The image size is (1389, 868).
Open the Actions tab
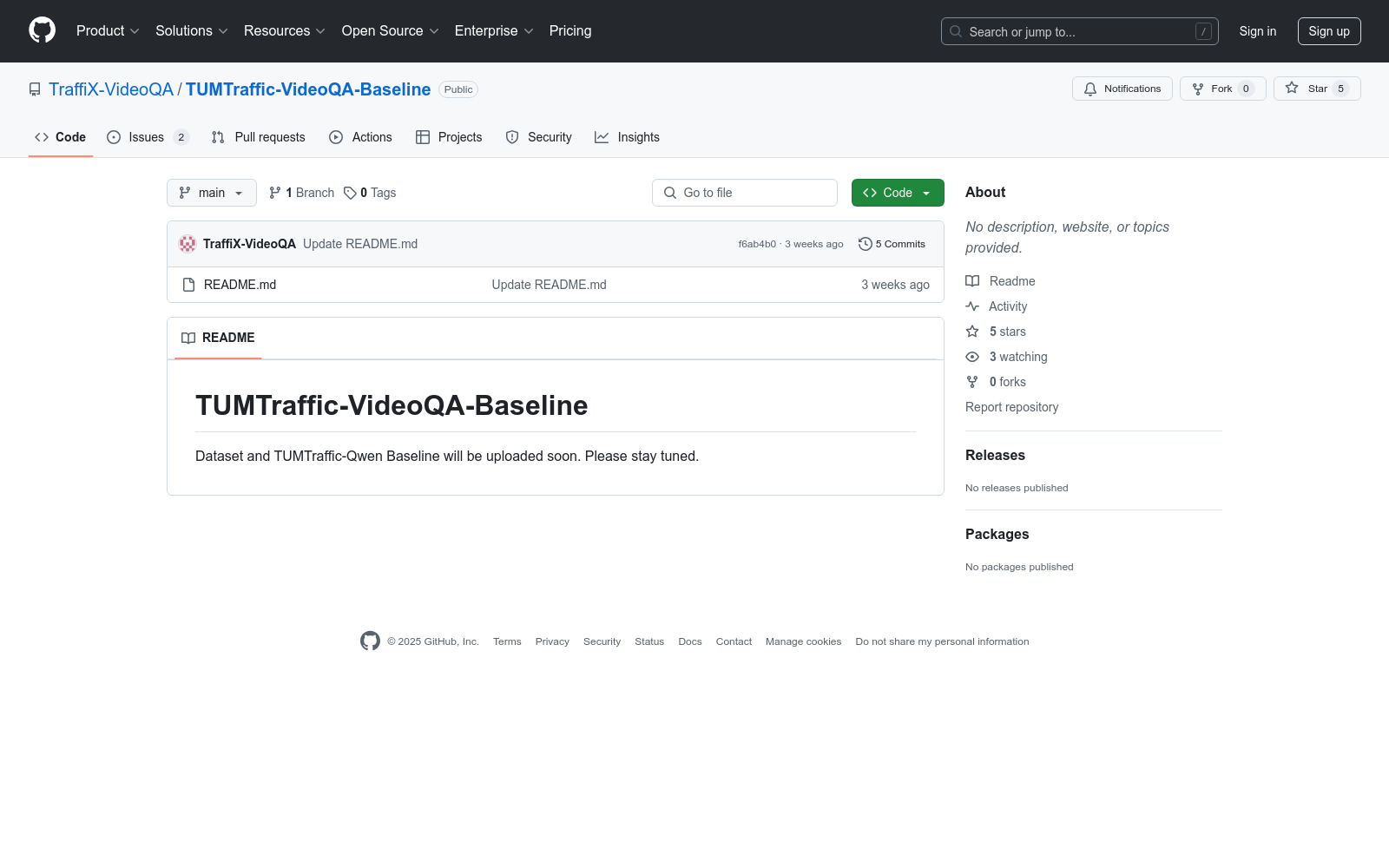(x=360, y=137)
